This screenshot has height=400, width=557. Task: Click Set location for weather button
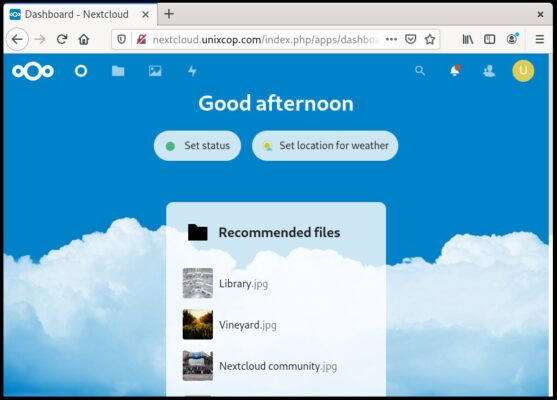pyautogui.click(x=325, y=146)
